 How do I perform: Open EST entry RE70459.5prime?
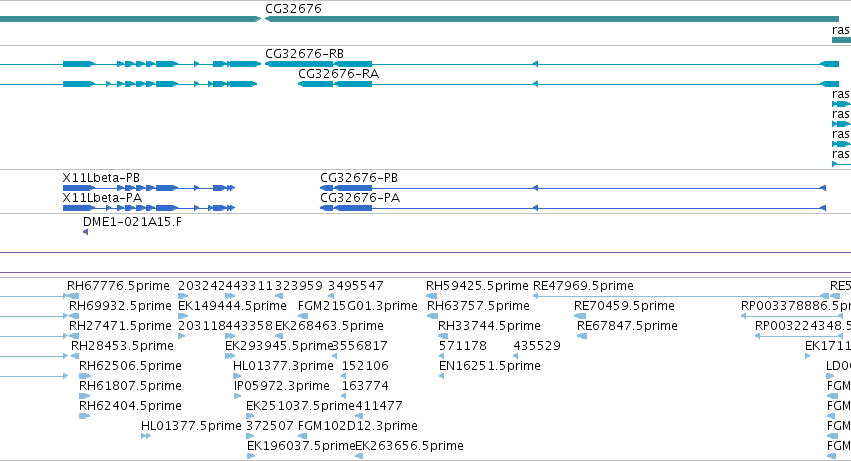[625, 306]
